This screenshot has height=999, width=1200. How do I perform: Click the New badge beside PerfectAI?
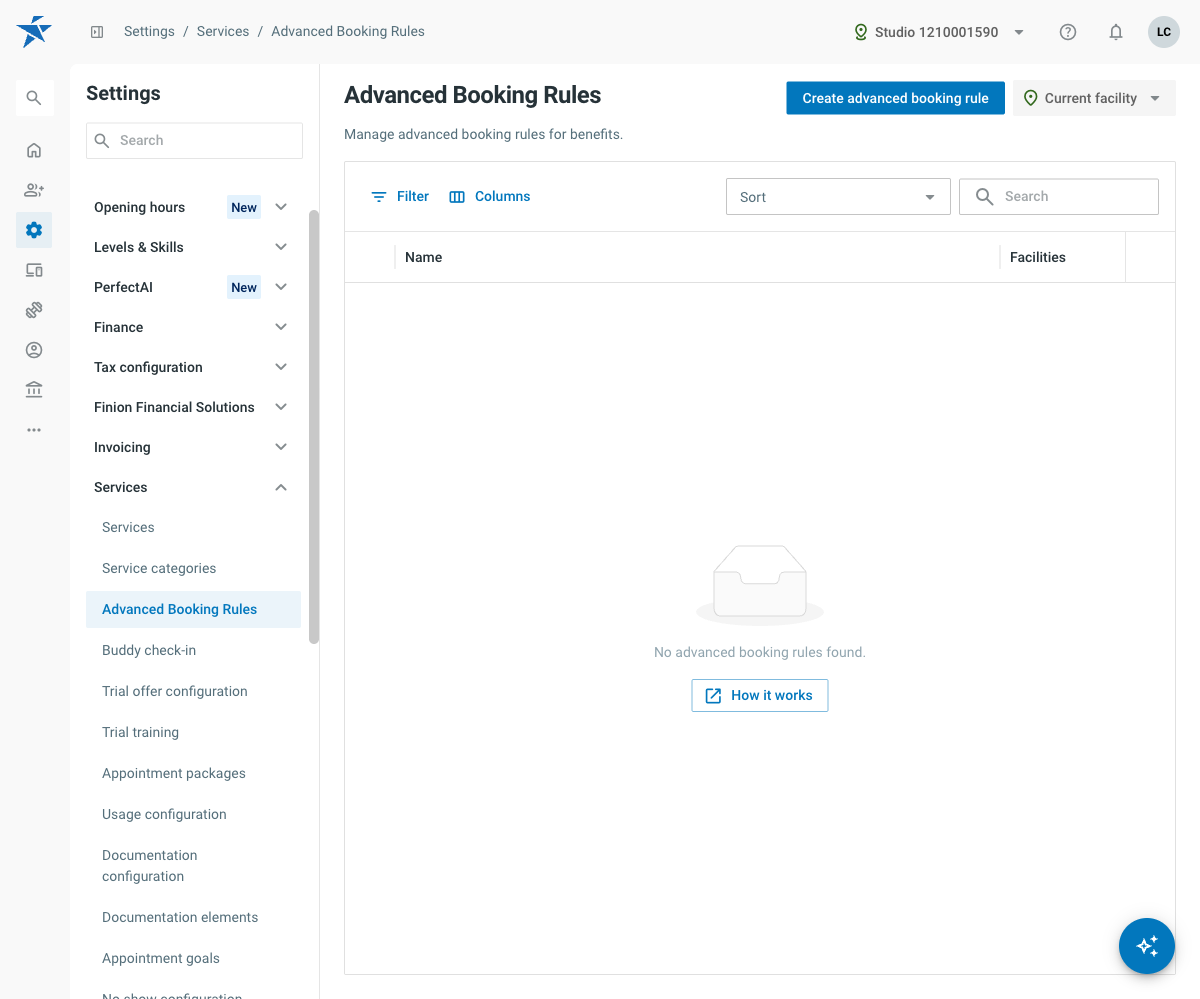coord(244,287)
